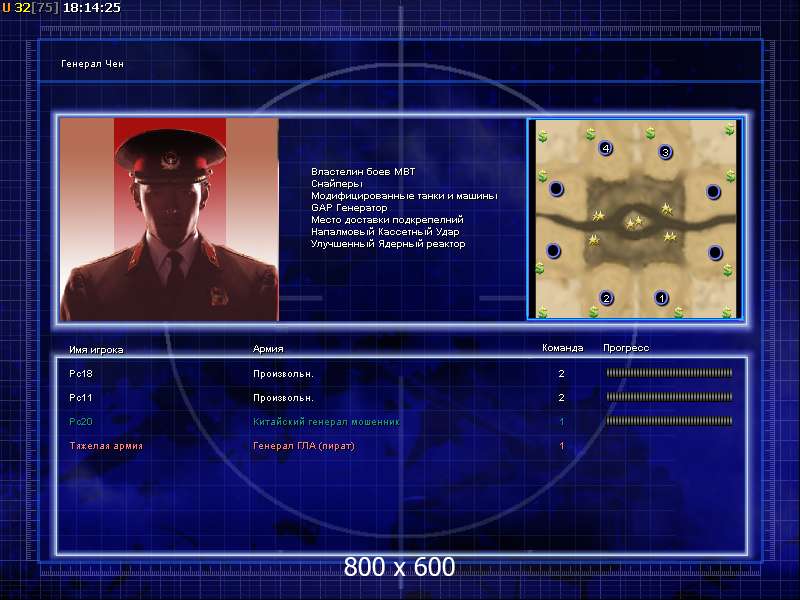Click team number 1 in 'Тяжелая армия' row
The height and width of the screenshot is (600, 800).
click(562, 445)
